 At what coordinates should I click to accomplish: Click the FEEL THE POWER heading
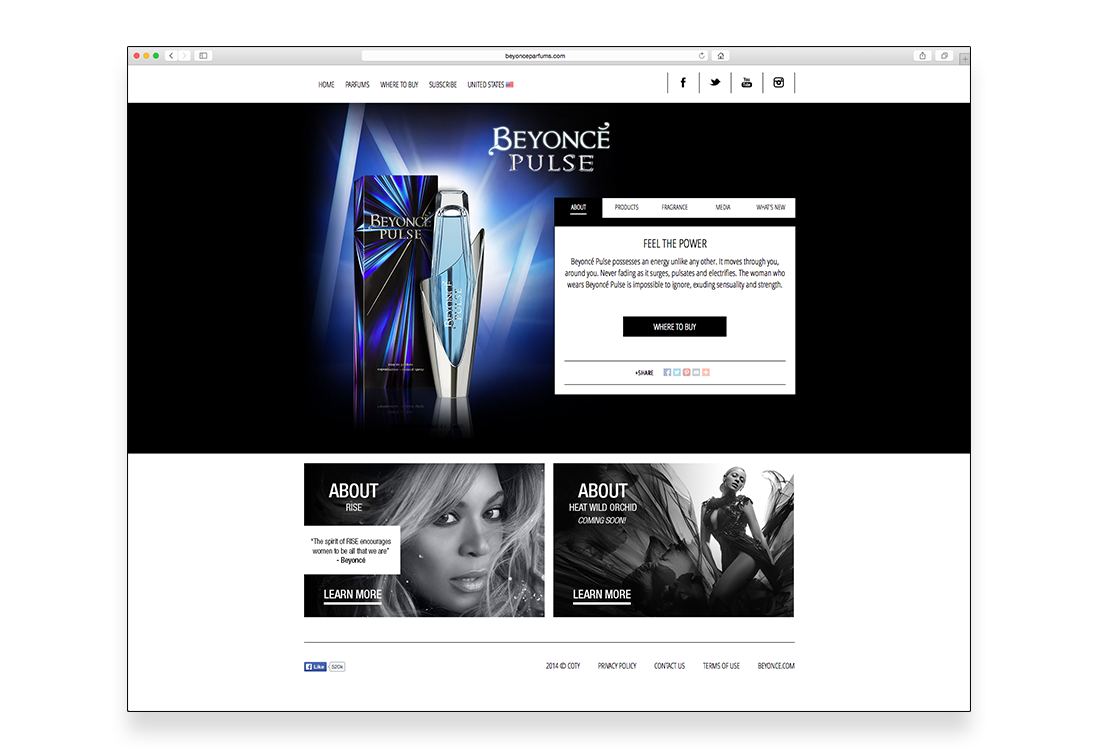(x=675, y=244)
